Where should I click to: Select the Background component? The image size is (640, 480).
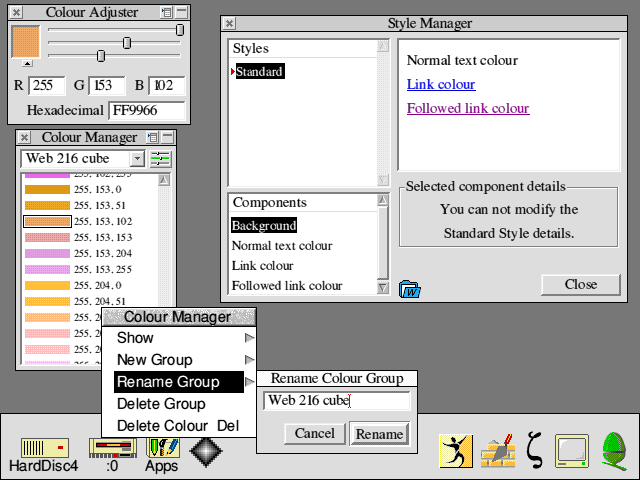264,225
